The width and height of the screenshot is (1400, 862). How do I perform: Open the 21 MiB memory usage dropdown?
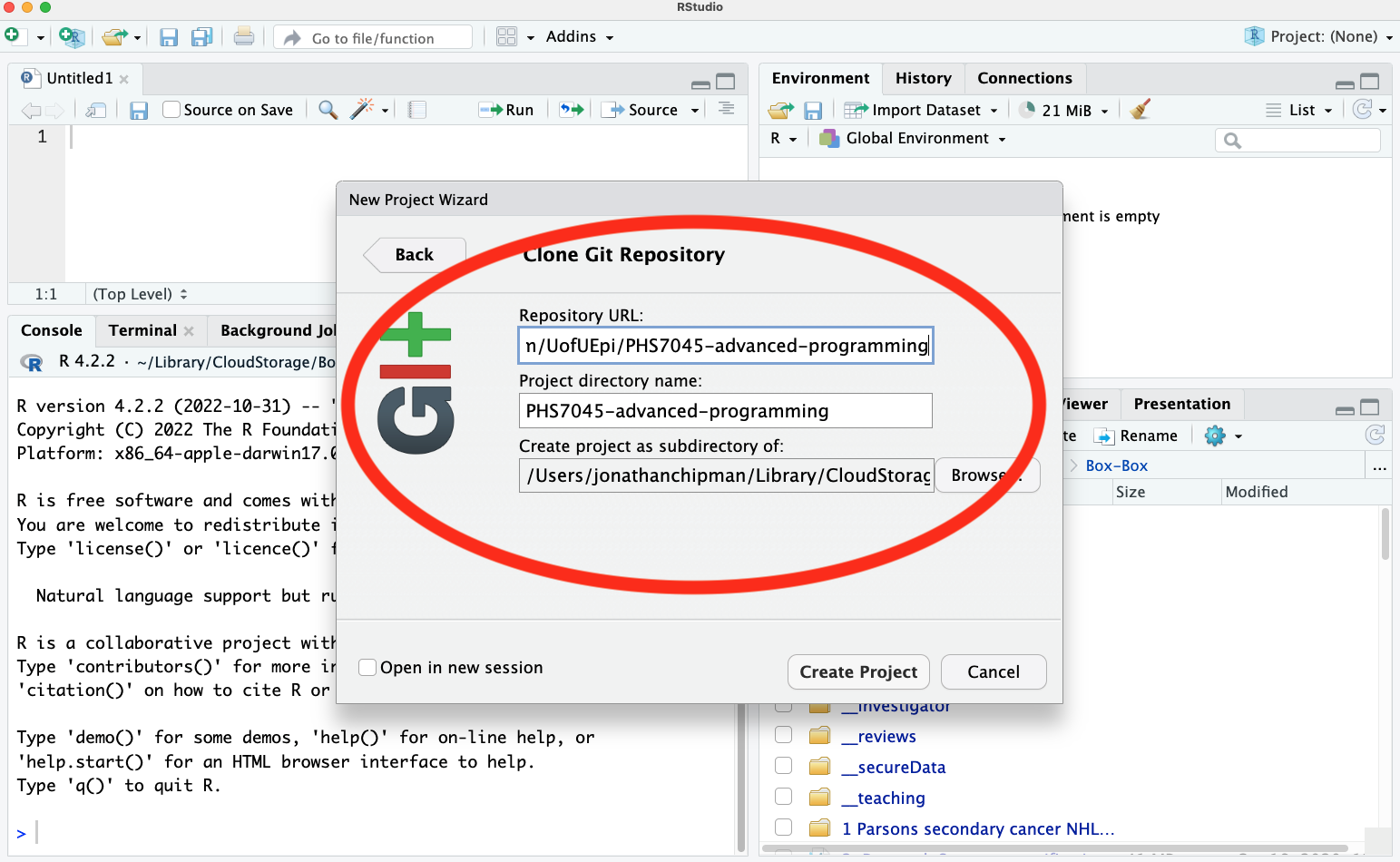[1063, 110]
